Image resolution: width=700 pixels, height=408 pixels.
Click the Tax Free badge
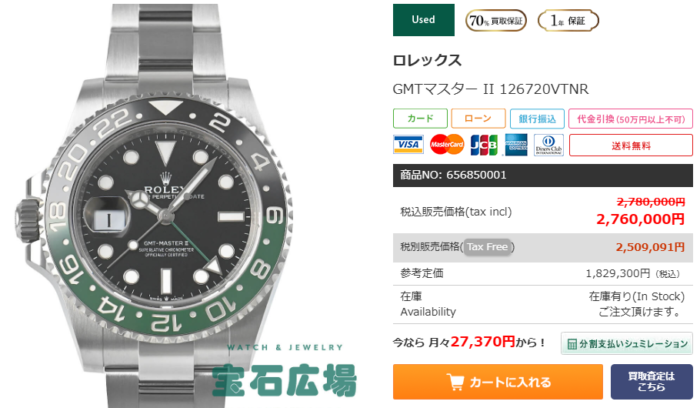pos(487,247)
